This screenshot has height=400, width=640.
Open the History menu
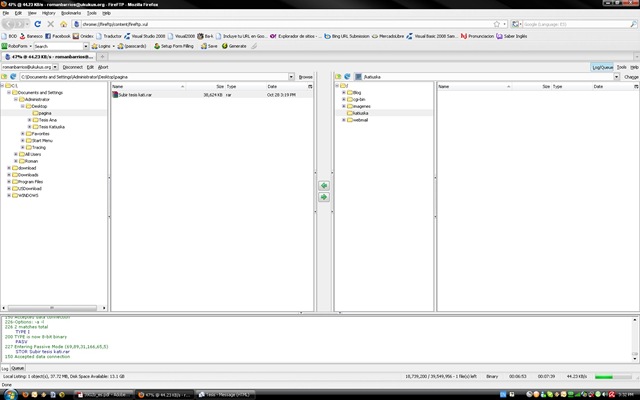point(49,13)
